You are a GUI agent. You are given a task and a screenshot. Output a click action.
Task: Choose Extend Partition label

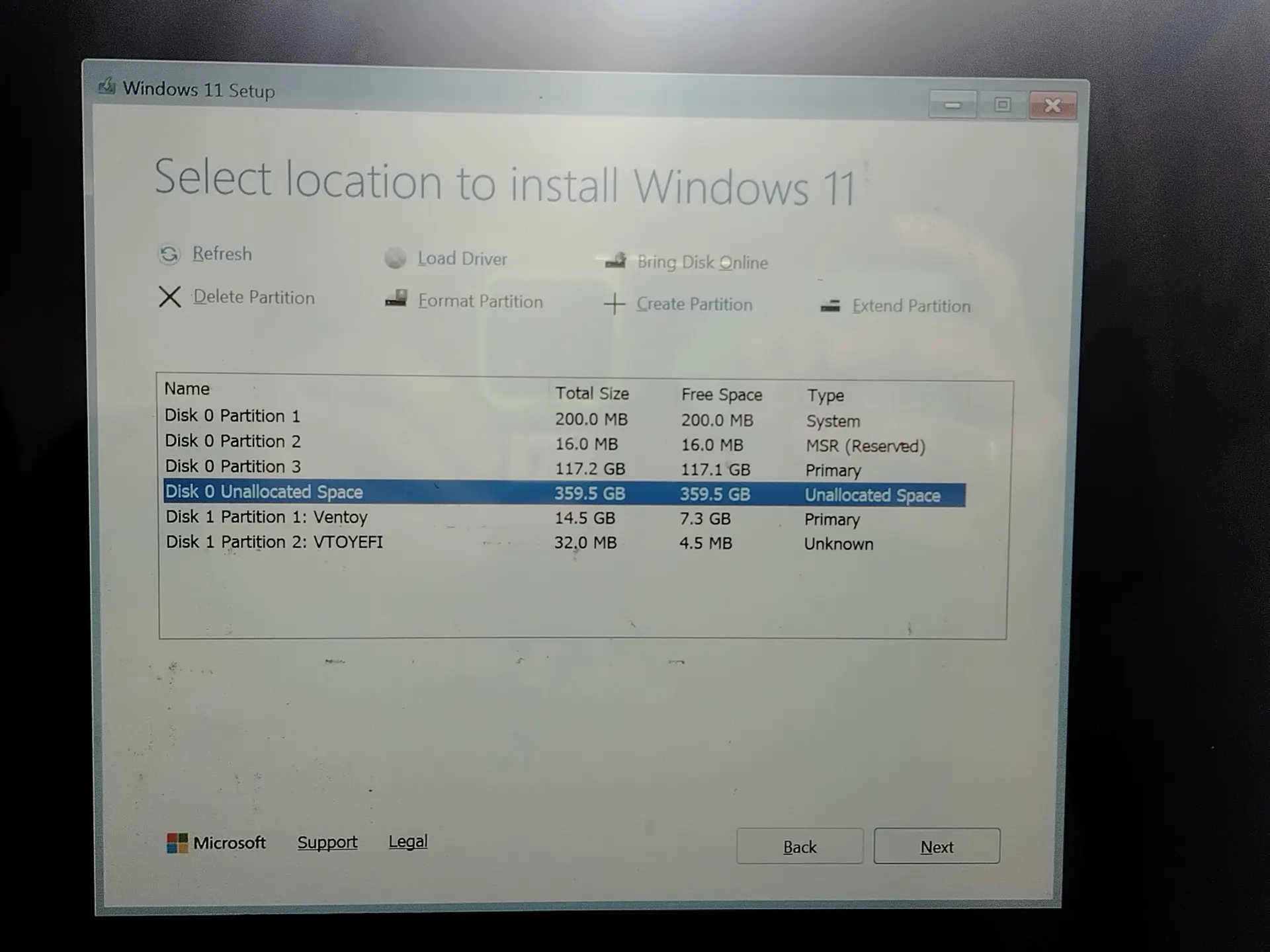tap(911, 306)
